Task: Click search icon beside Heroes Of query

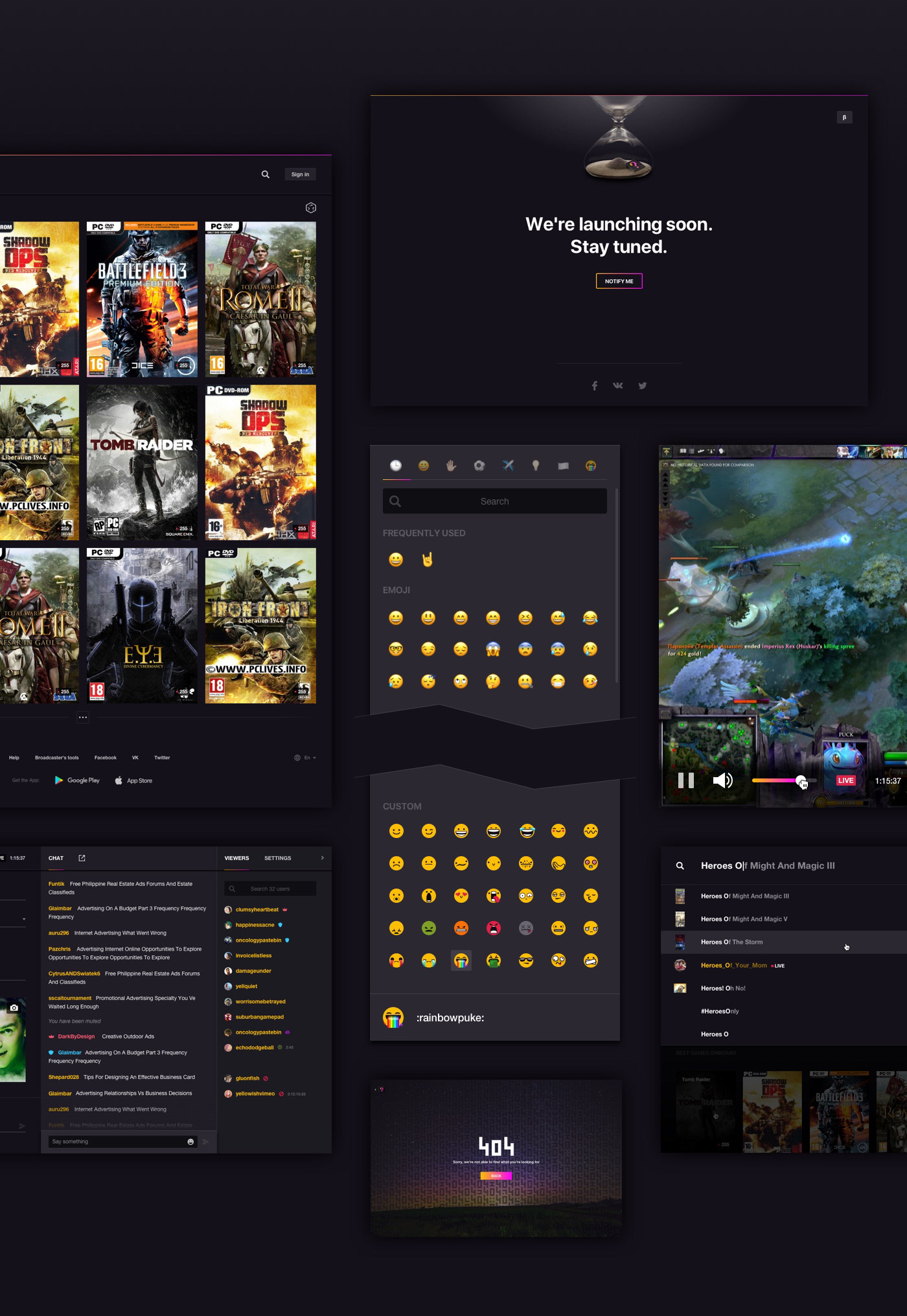Action: [680, 866]
